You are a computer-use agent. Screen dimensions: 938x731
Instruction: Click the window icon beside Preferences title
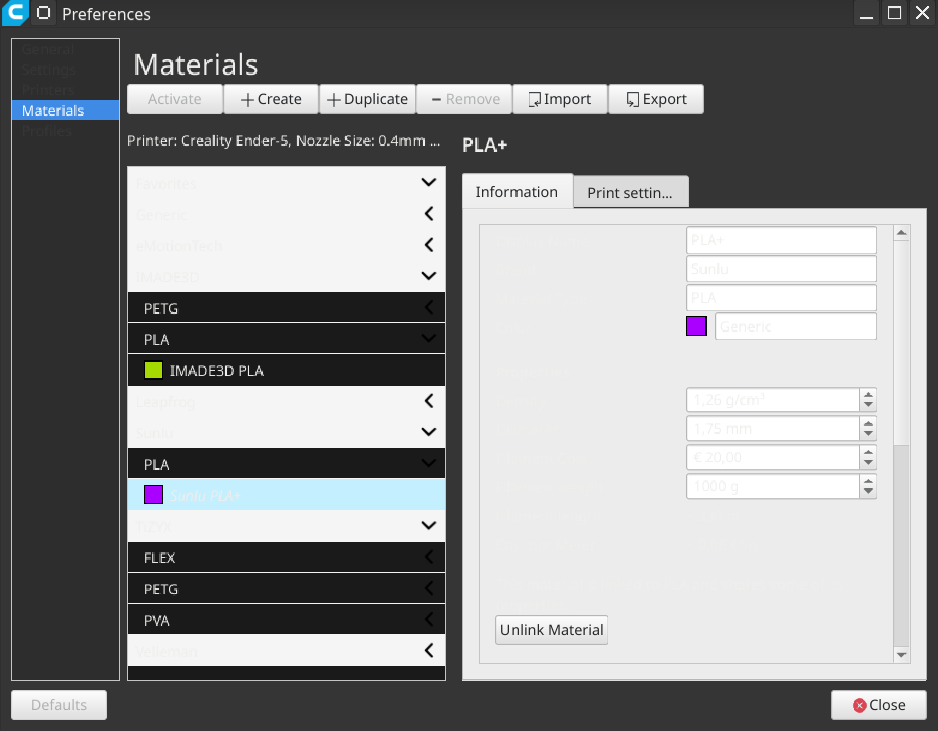point(44,13)
